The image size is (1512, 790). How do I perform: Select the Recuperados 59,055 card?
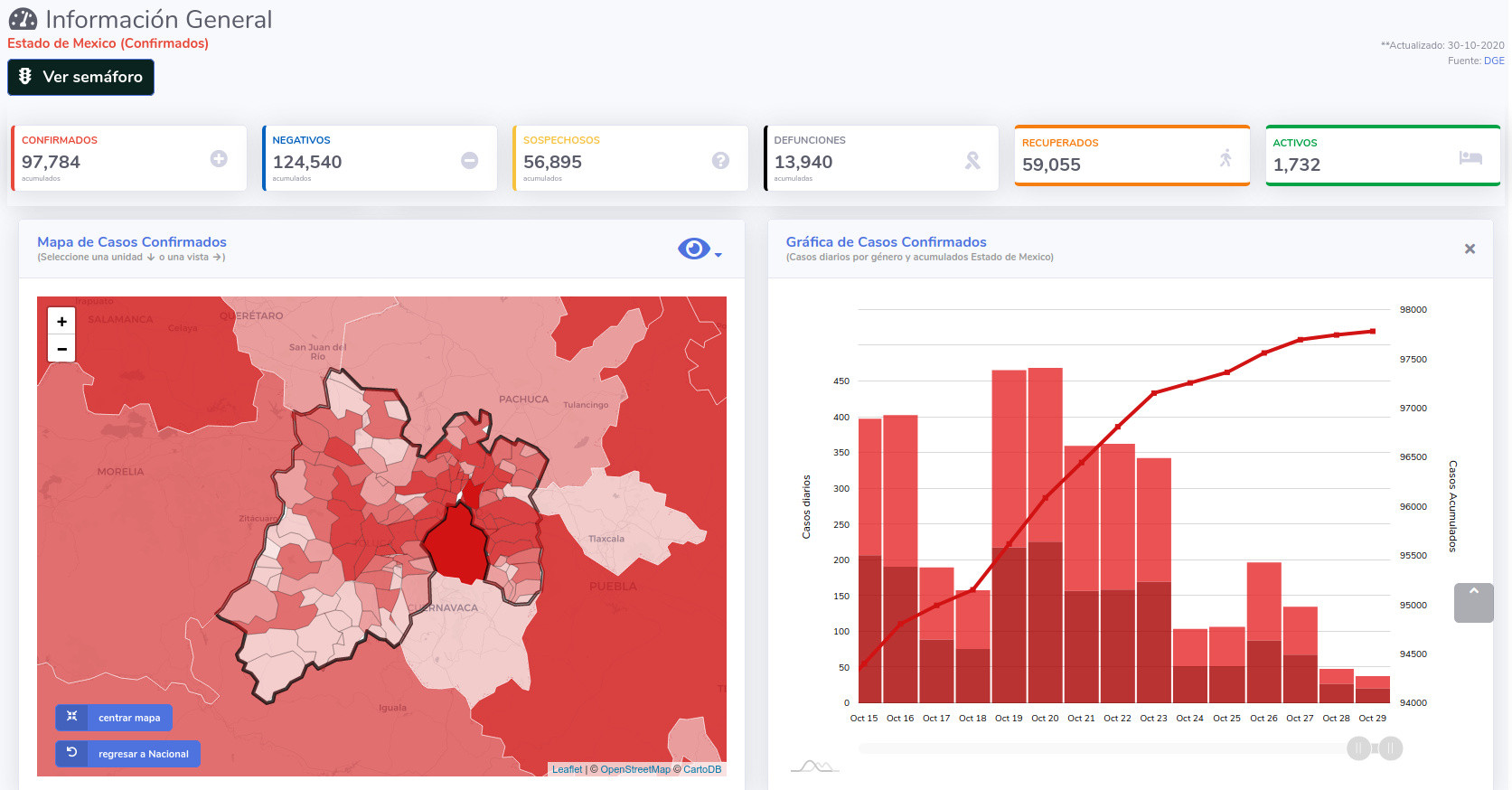tap(1132, 155)
